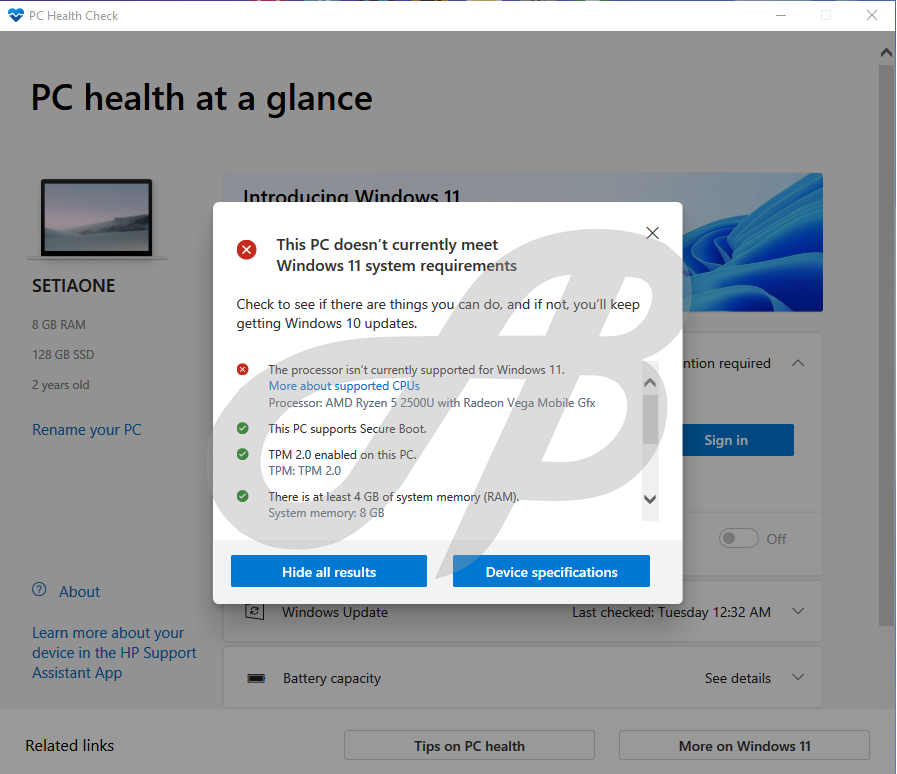Screen dimensions: 897x774
Task: Close the PC Health Check window
Action: (x=872, y=15)
